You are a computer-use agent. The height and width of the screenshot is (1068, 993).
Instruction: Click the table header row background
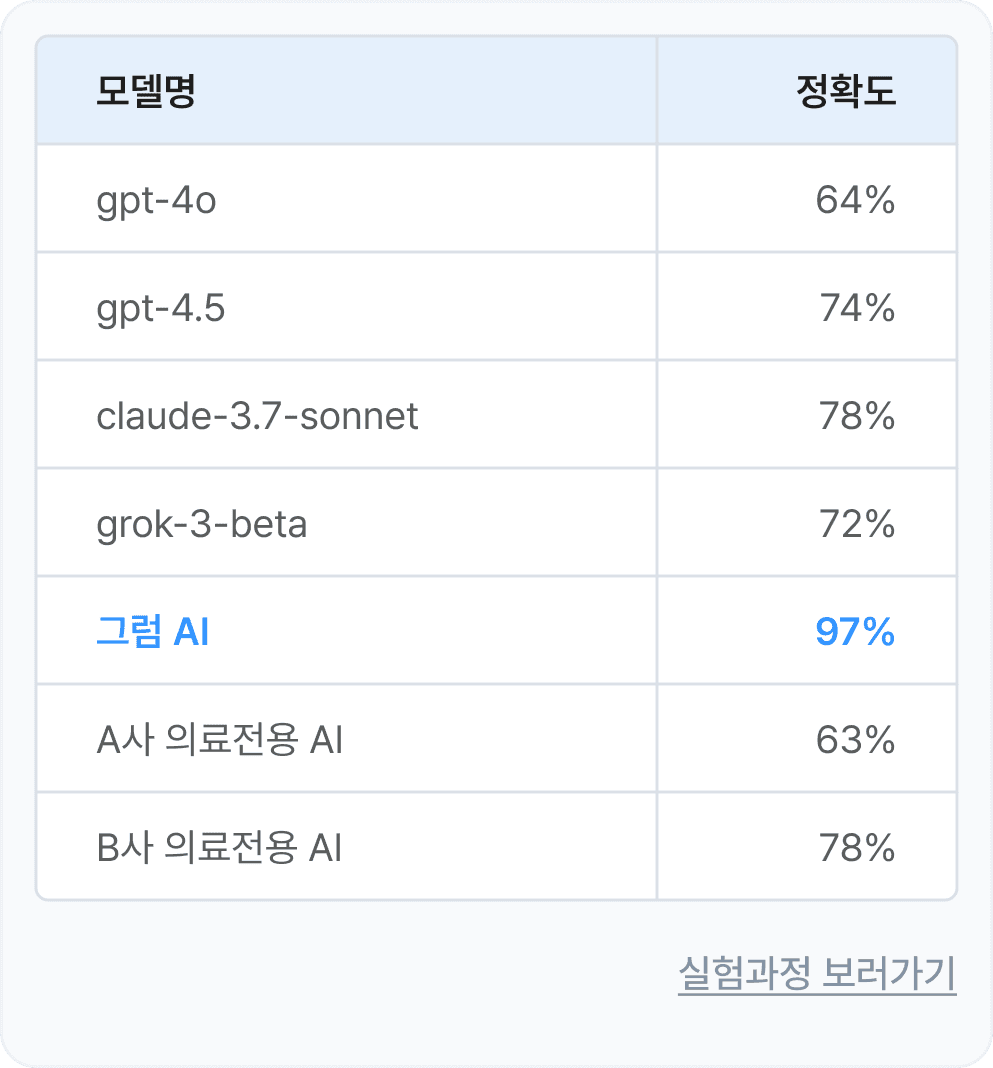tap(450, 89)
